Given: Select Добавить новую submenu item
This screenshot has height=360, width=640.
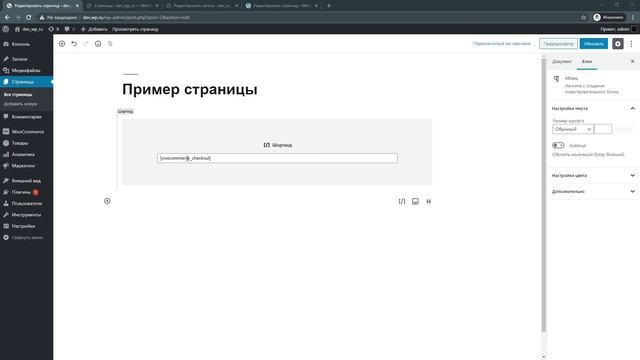Looking at the screenshot, I should pyautogui.click(x=20, y=104).
